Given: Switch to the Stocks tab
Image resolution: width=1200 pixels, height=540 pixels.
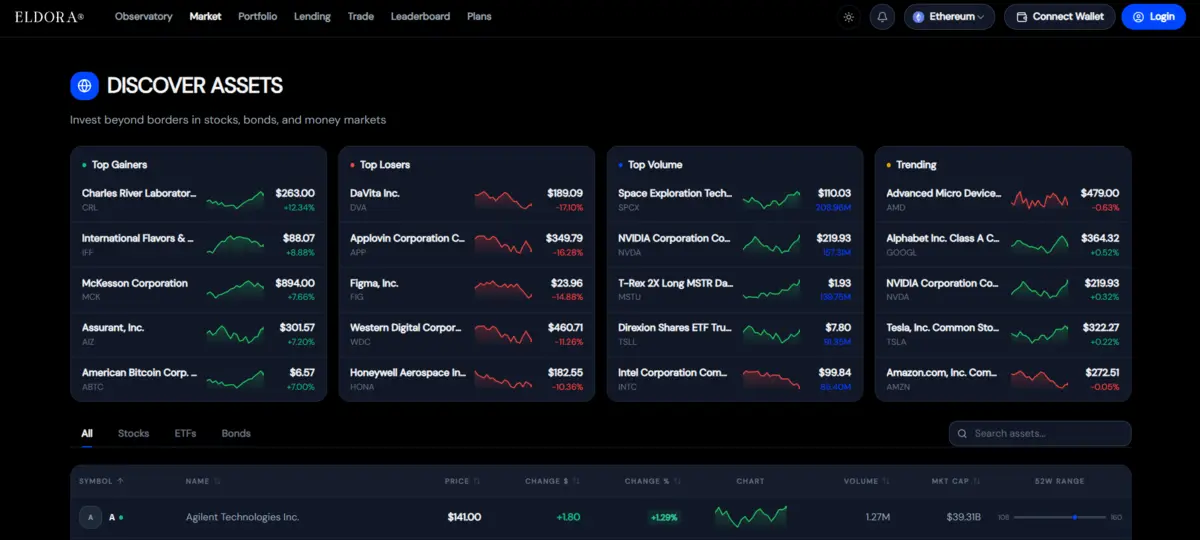Looking at the screenshot, I should pyautogui.click(x=133, y=433).
